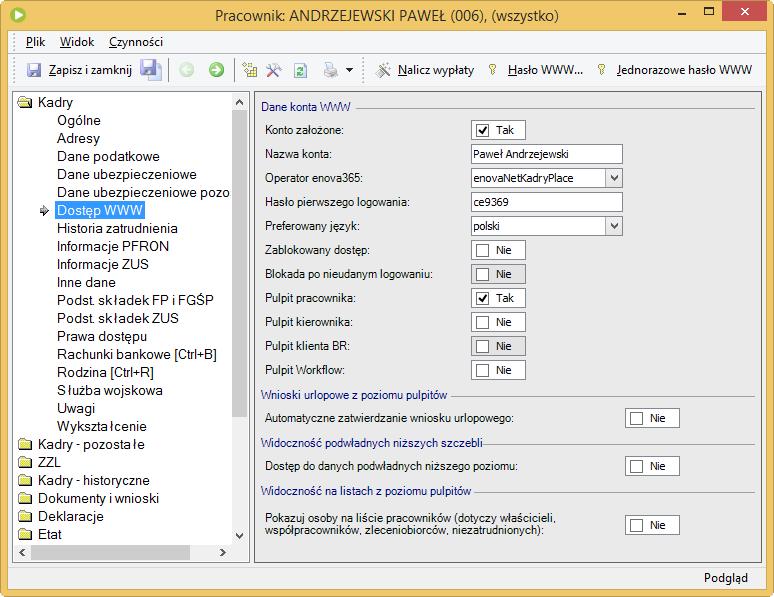Uncheck the Pulpit pracownika checkbox
Image resolution: width=774 pixels, height=597 pixels.
point(482,298)
